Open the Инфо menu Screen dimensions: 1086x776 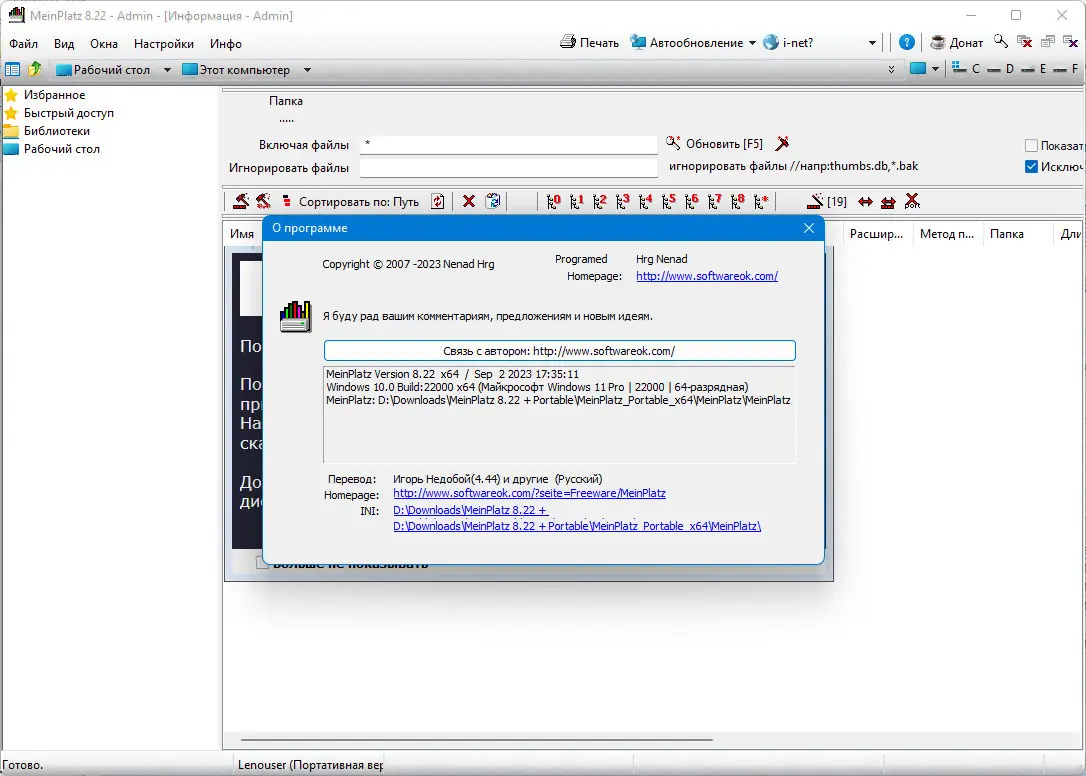(x=226, y=44)
